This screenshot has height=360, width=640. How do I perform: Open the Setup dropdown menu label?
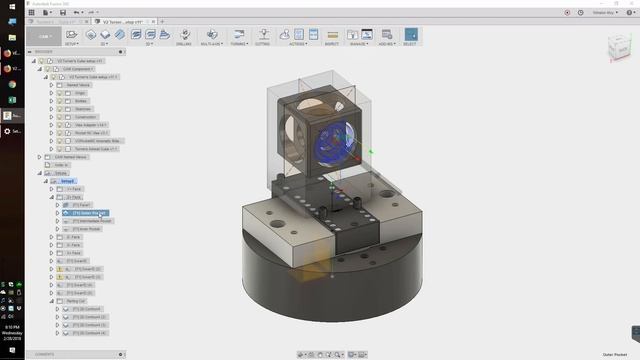point(72,44)
